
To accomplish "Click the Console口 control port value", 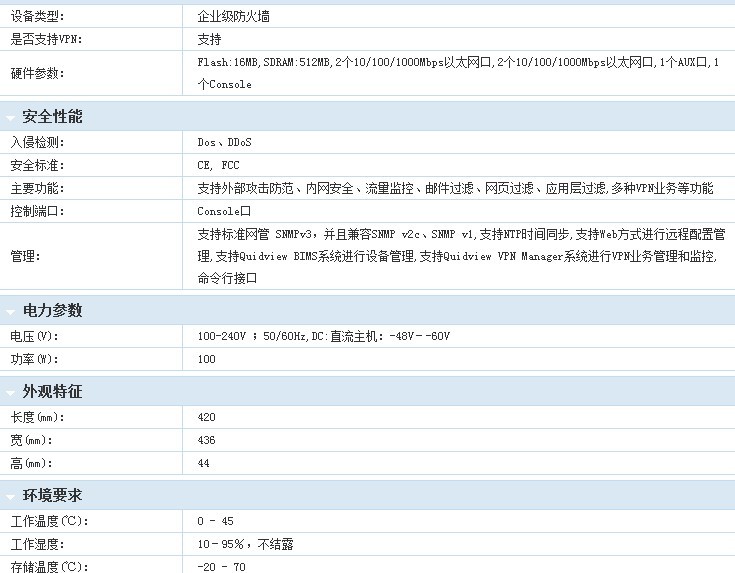I will click(x=223, y=211).
